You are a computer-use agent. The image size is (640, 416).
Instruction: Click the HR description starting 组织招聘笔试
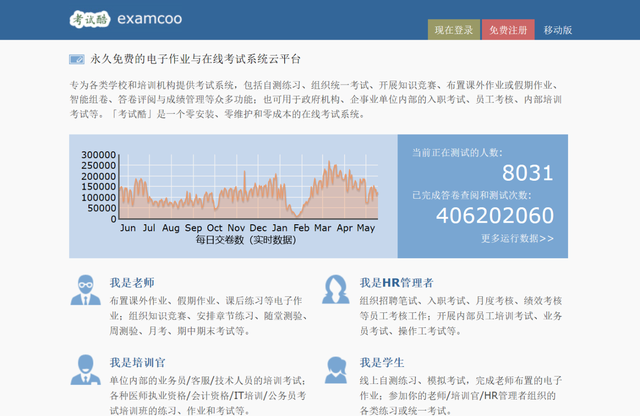(461, 316)
